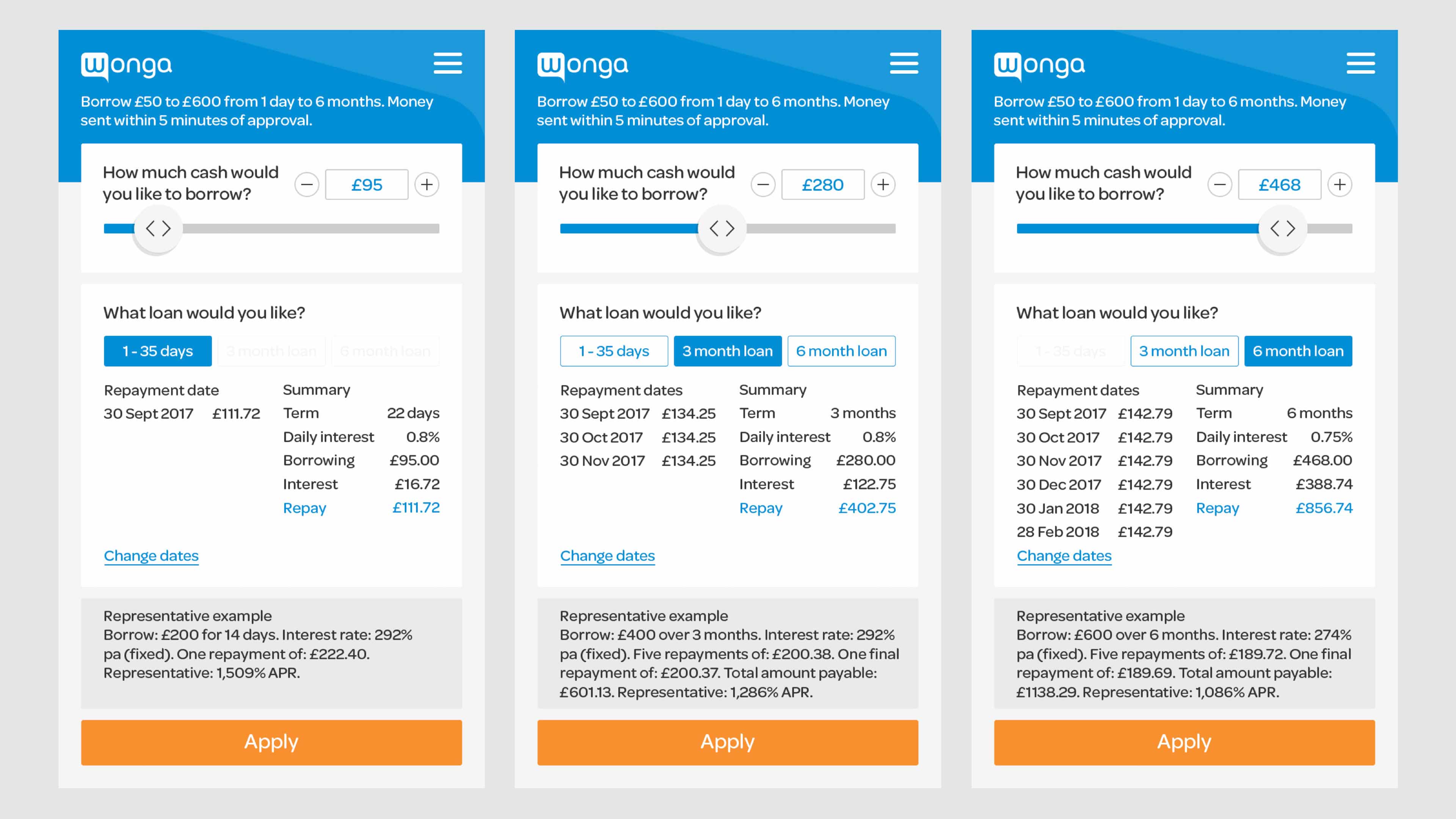Switch to 1 - 35 days in the £280 panel
This screenshot has height=819, width=1456.
click(x=614, y=351)
